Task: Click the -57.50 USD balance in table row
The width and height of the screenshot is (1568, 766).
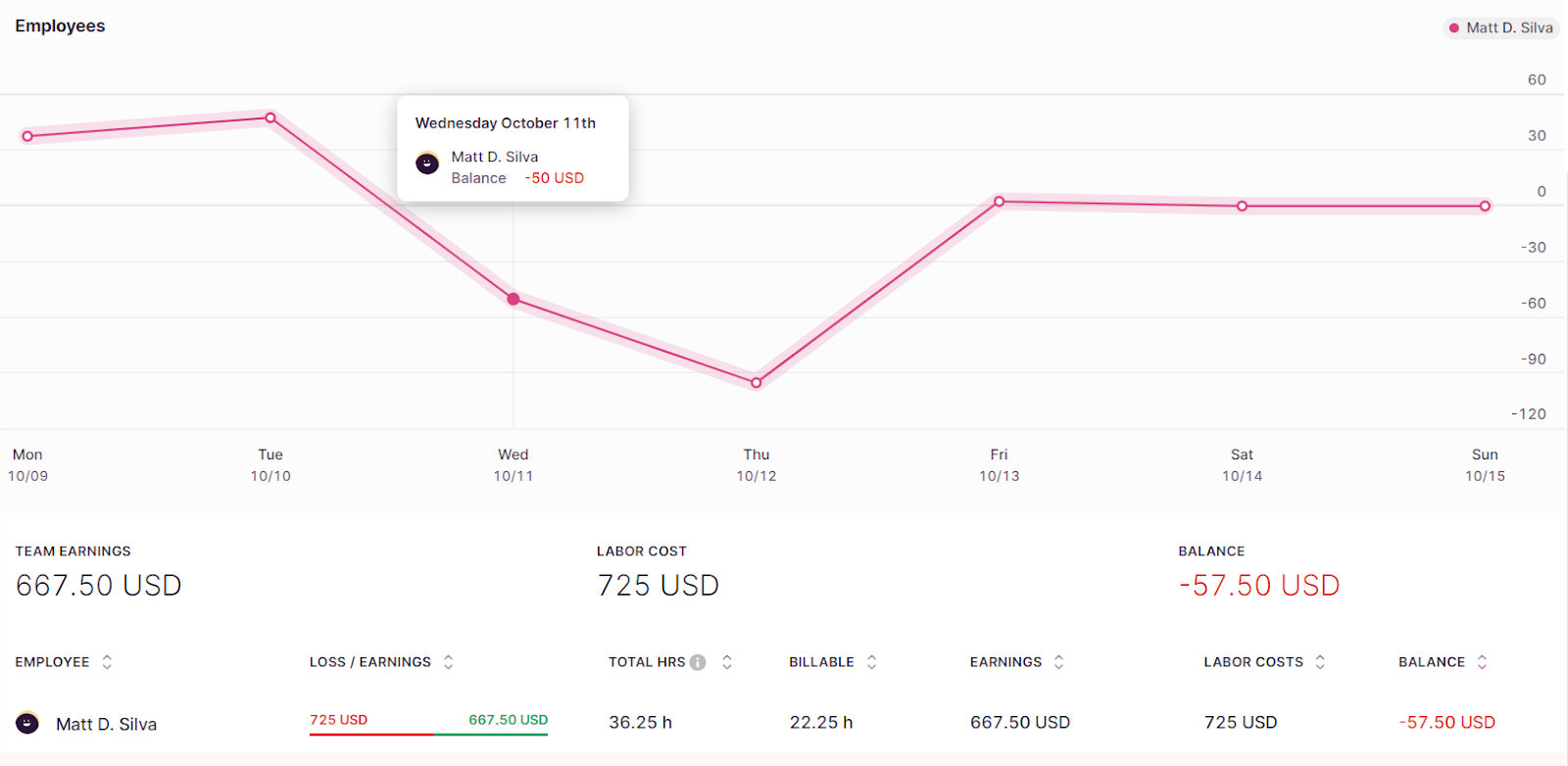Action: [x=1446, y=722]
